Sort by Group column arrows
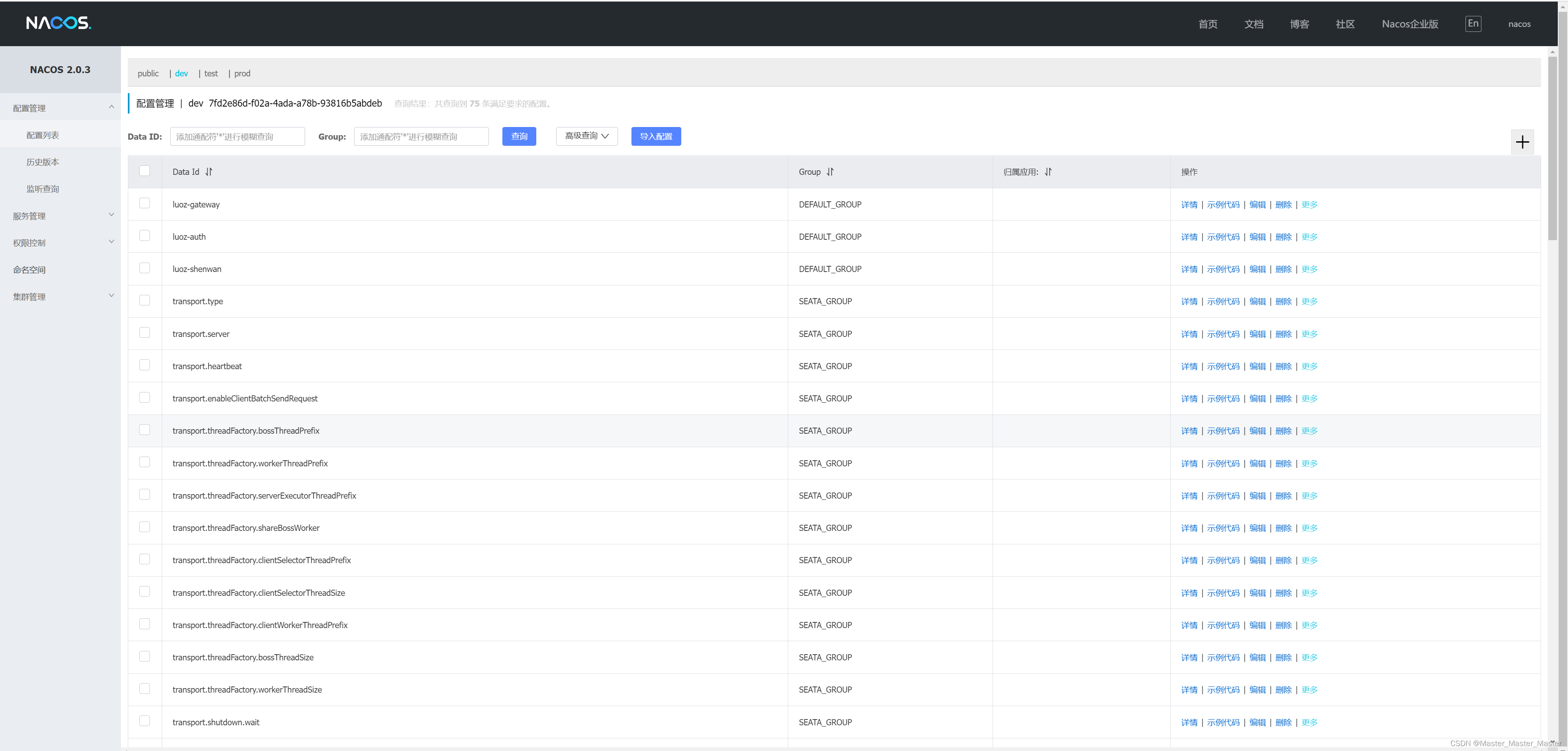This screenshot has height=751, width=1568. 830,172
